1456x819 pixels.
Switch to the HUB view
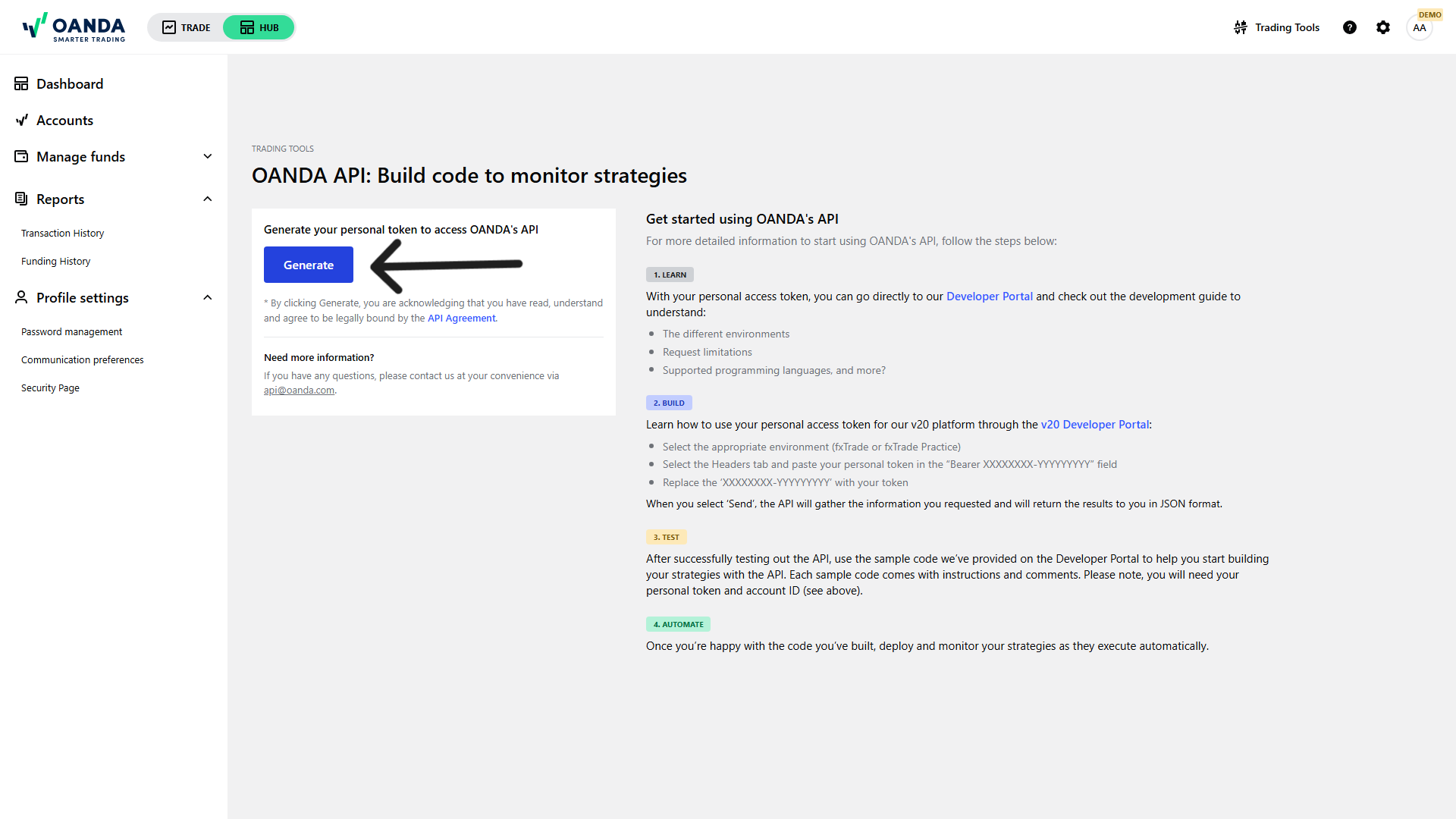click(259, 27)
